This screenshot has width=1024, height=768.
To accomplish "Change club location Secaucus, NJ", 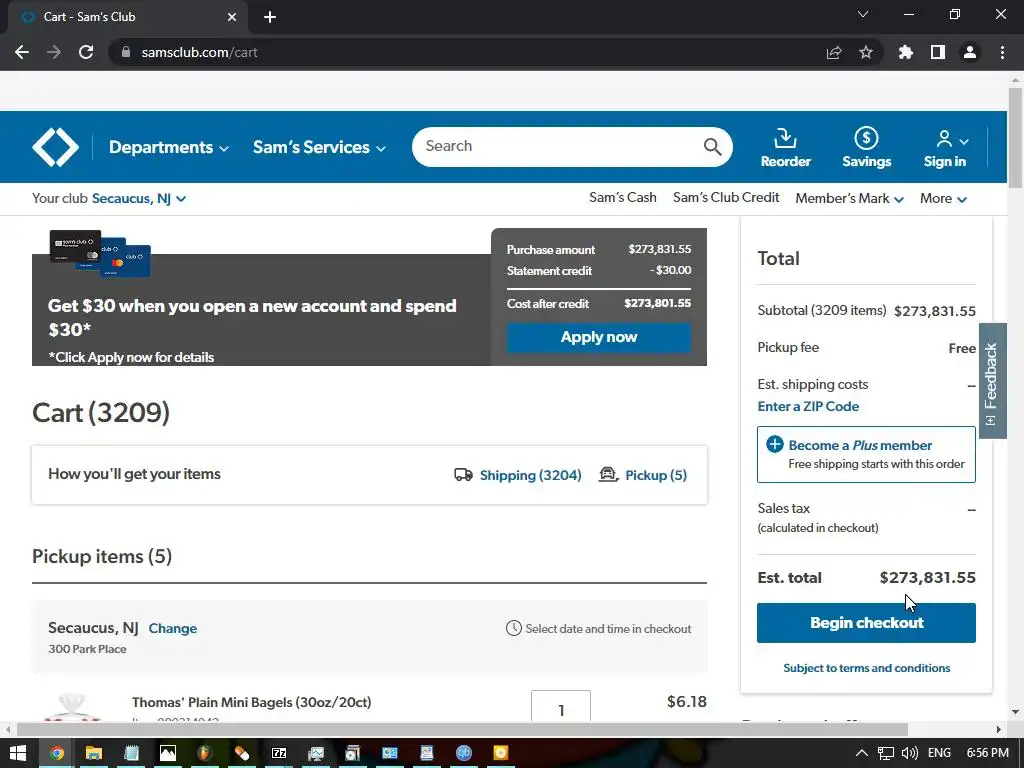I will click(139, 199).
